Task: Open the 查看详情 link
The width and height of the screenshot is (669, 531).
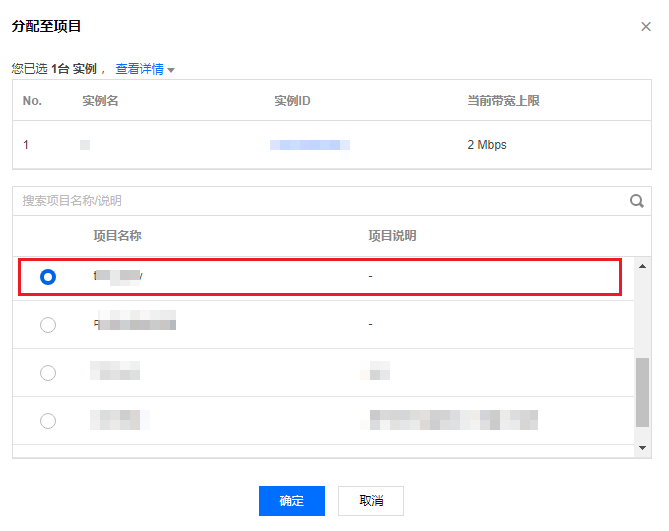Action: coord(140,69)
